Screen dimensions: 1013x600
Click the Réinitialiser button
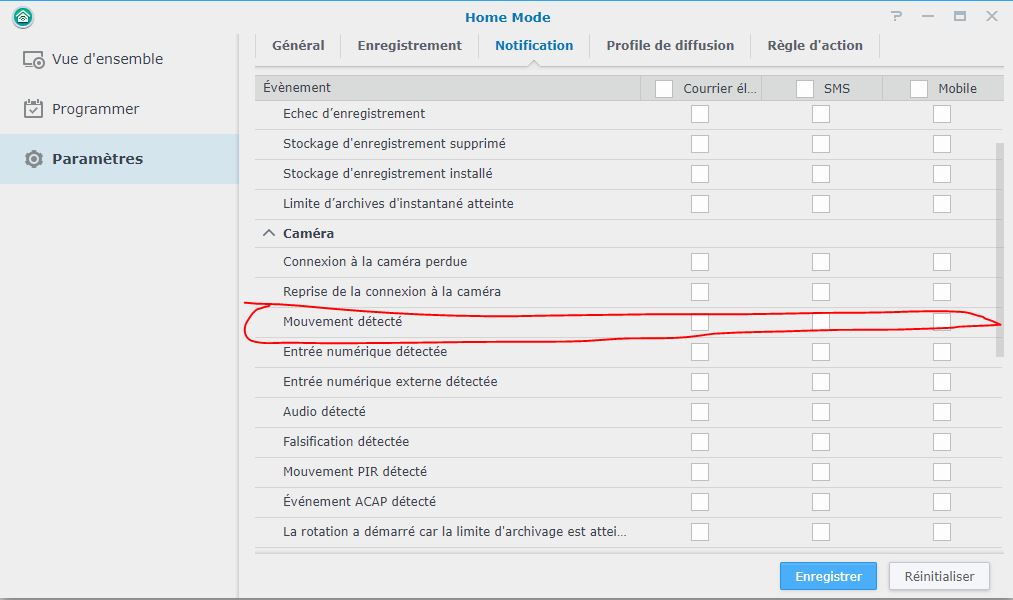(x=939, y=576)
